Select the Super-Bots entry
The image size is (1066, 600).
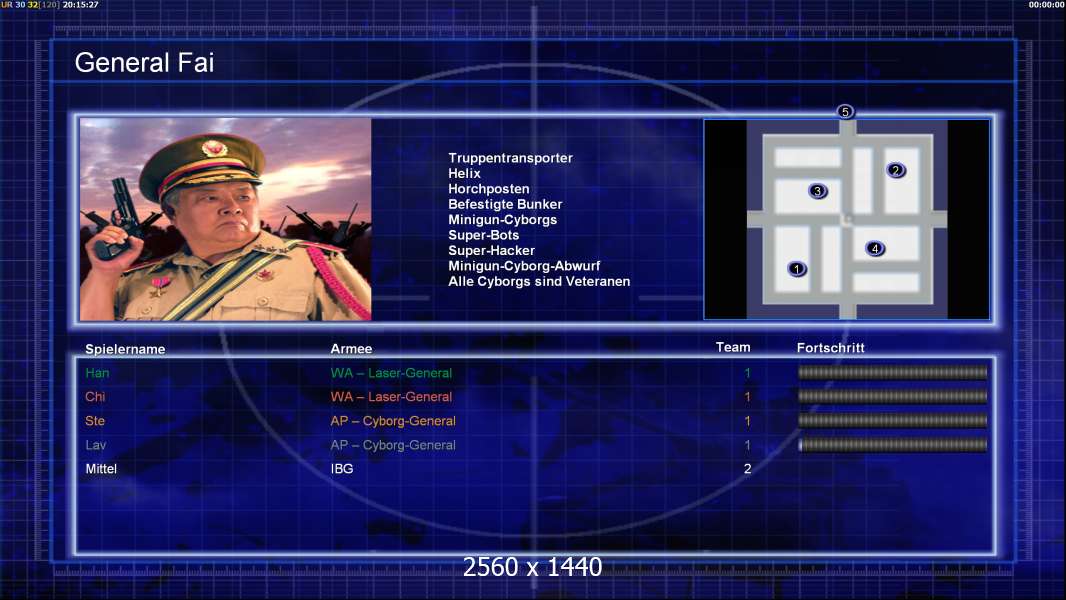pos(483,235)
